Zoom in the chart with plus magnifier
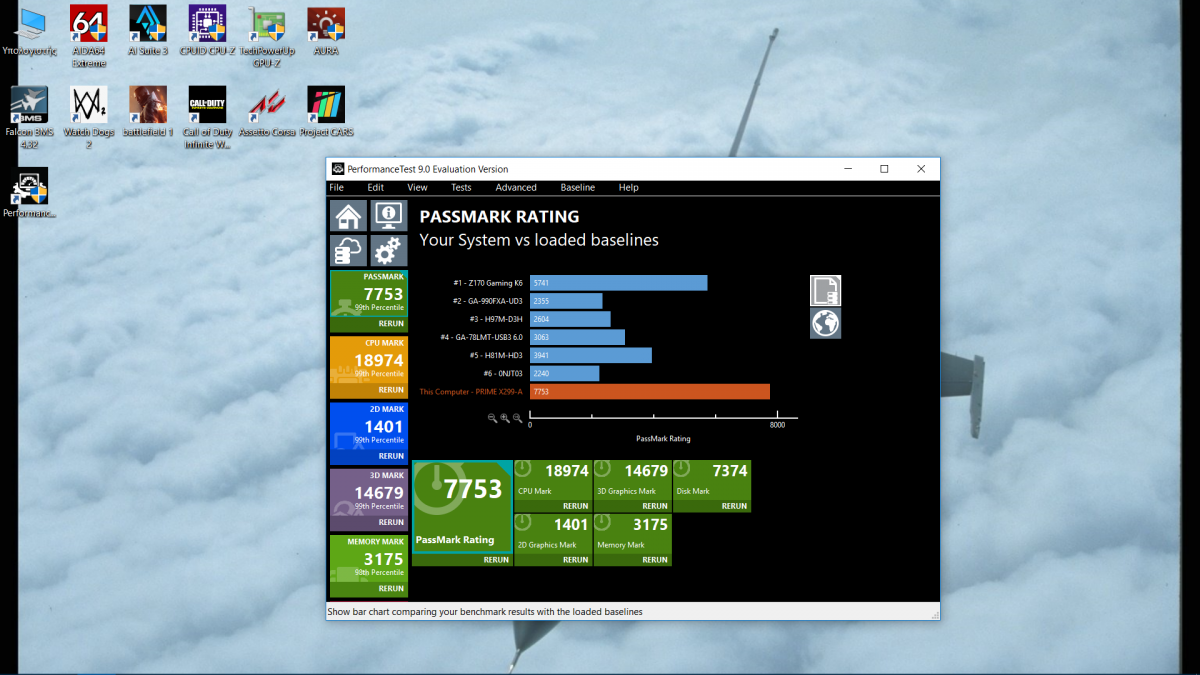The image size is (1200, 675). (x=505, y=418)
